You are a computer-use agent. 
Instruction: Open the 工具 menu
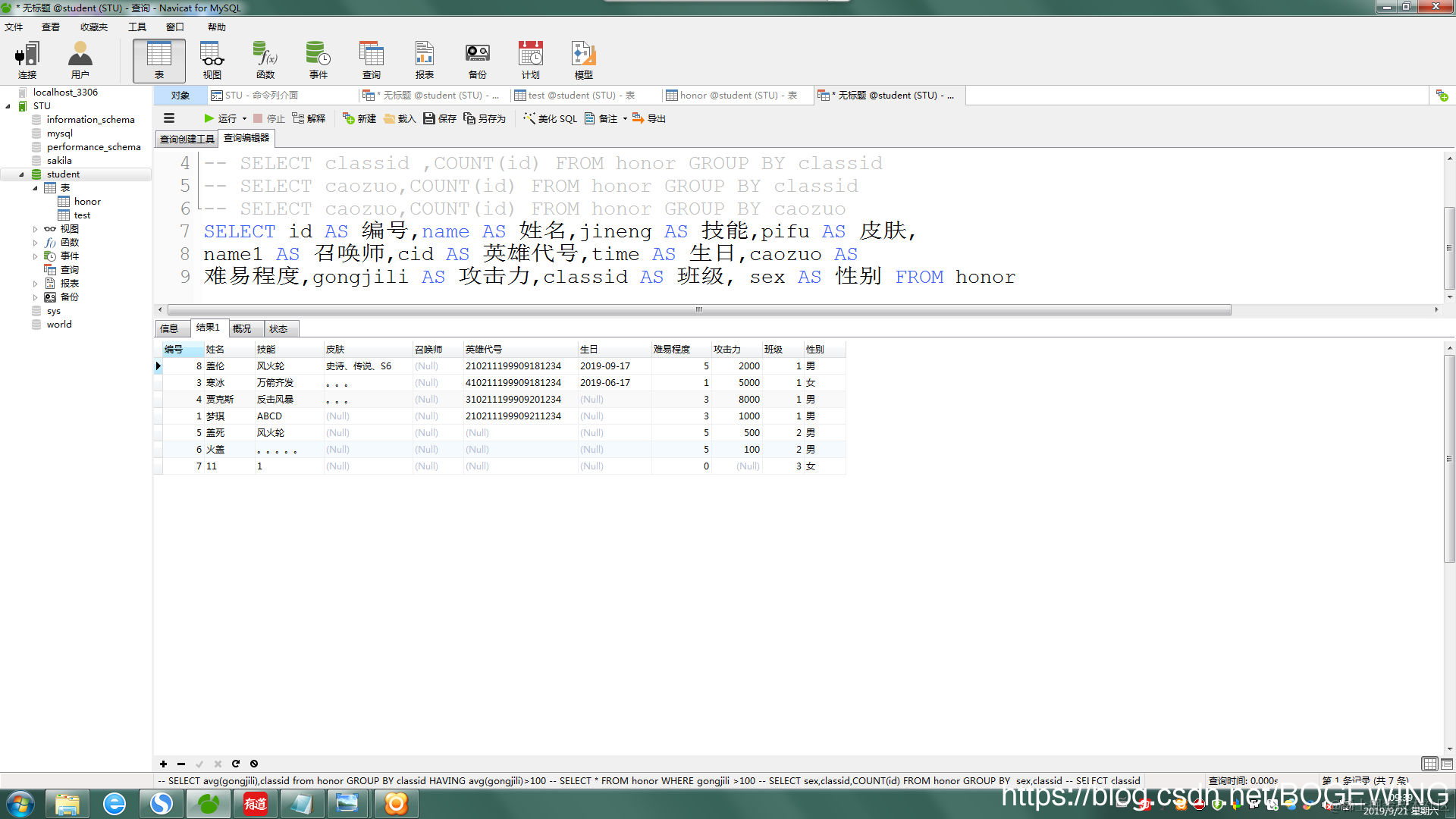click(136, 27)
